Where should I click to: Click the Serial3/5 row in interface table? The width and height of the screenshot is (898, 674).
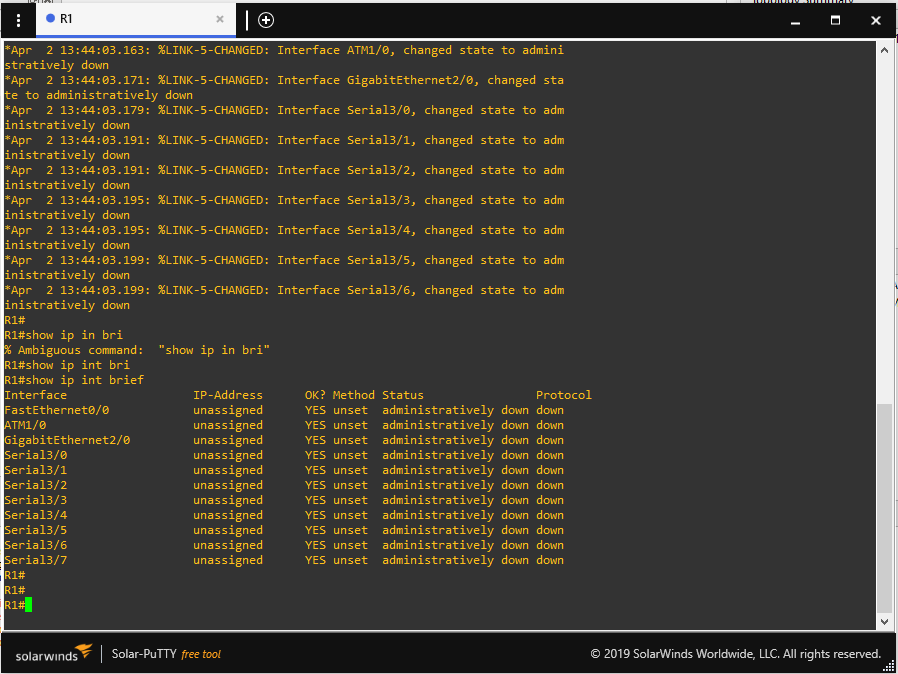[284, 530]
